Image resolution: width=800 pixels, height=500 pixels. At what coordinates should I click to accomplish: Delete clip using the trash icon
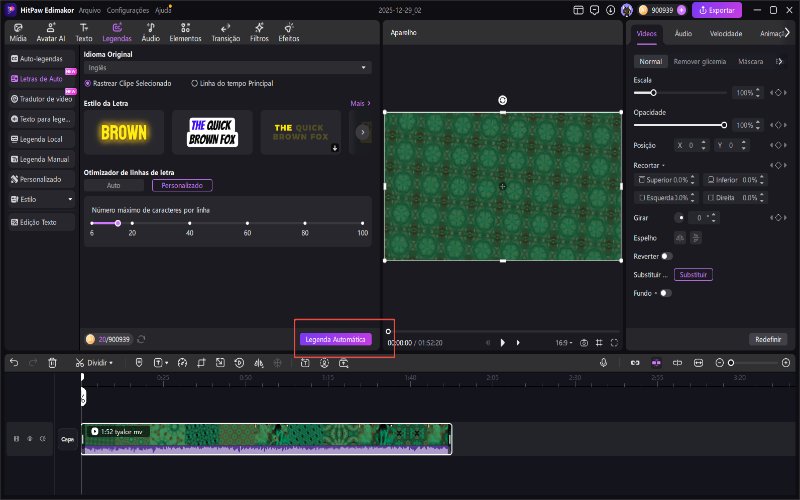pos(52,362)
